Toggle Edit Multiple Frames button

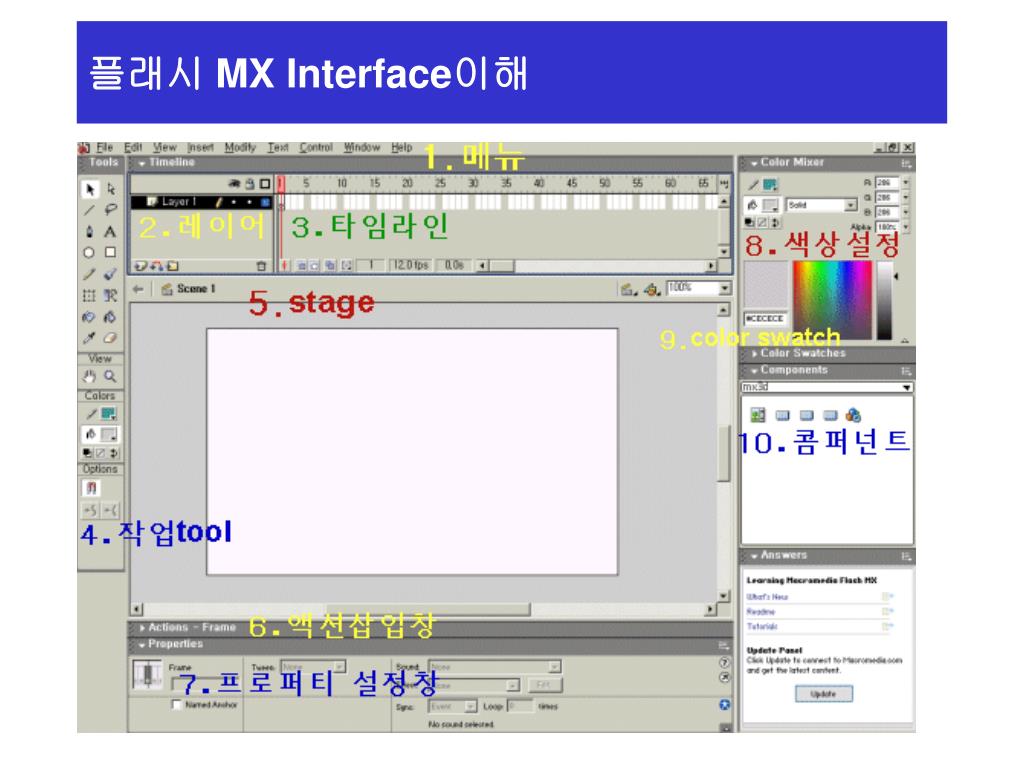tap(331, 266)
